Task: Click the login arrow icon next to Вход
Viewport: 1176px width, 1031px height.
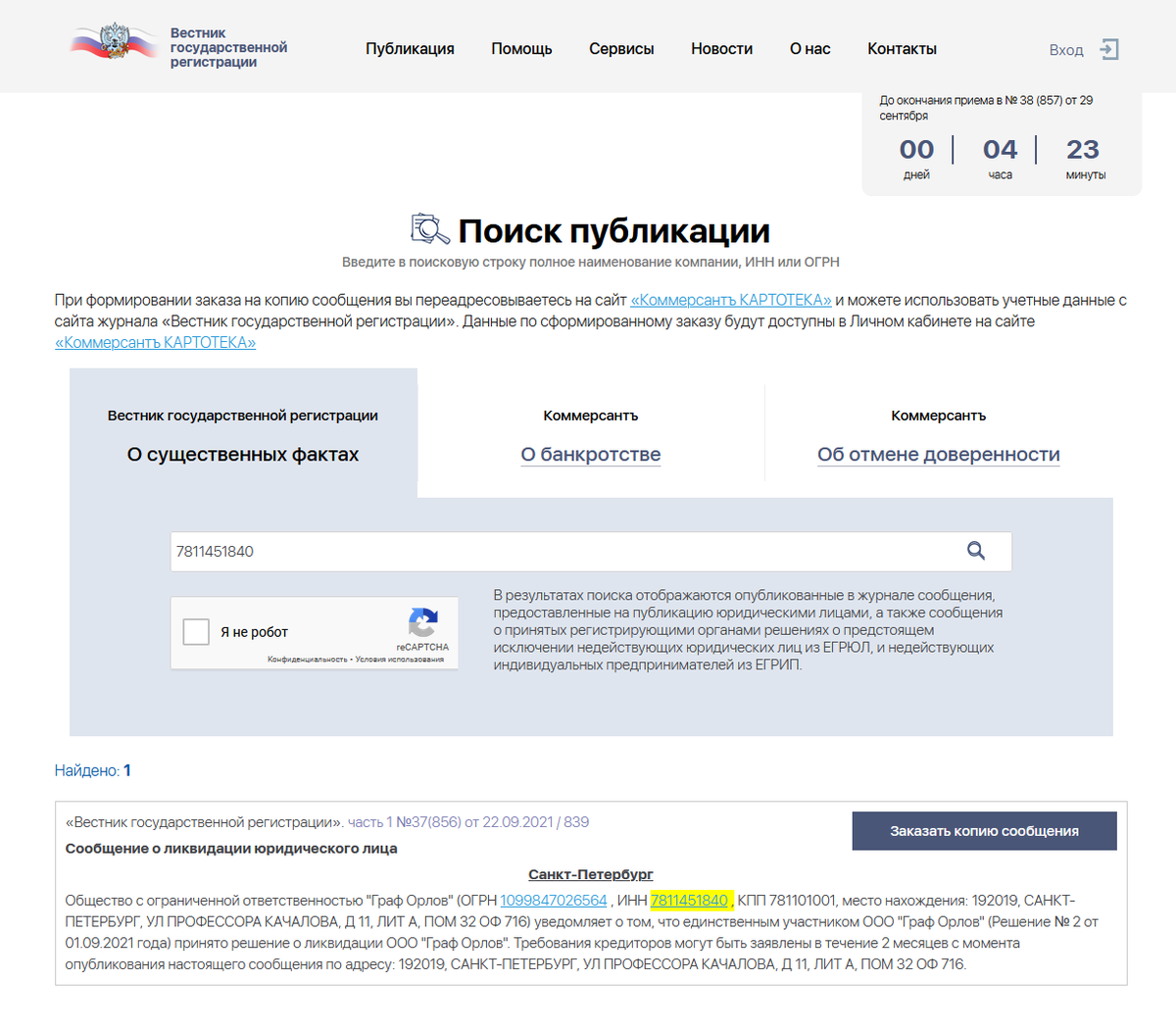Action: pyautogui.click(x=1109, y=49)
